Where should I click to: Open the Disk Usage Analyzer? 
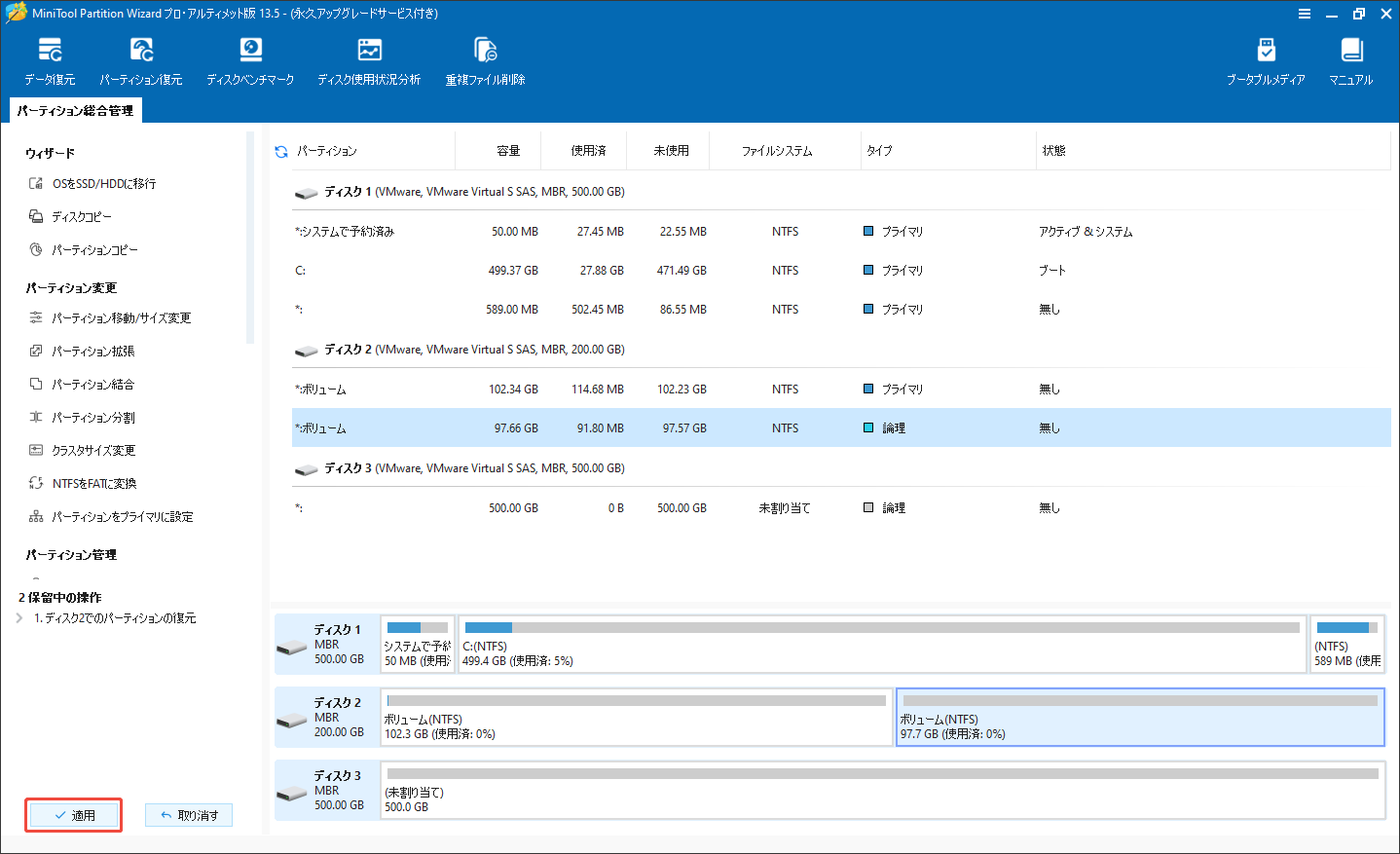pos(369,60)
